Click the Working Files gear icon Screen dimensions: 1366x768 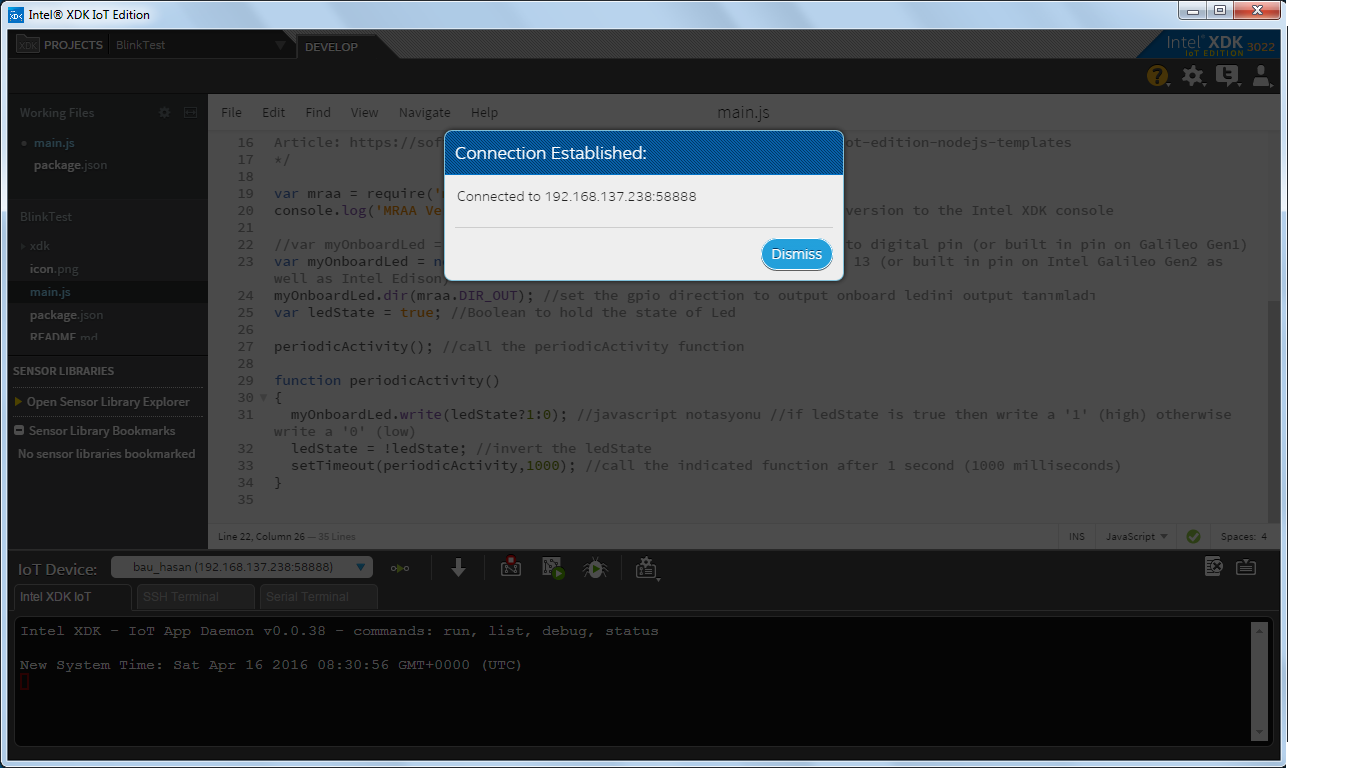tap(165, 113)
